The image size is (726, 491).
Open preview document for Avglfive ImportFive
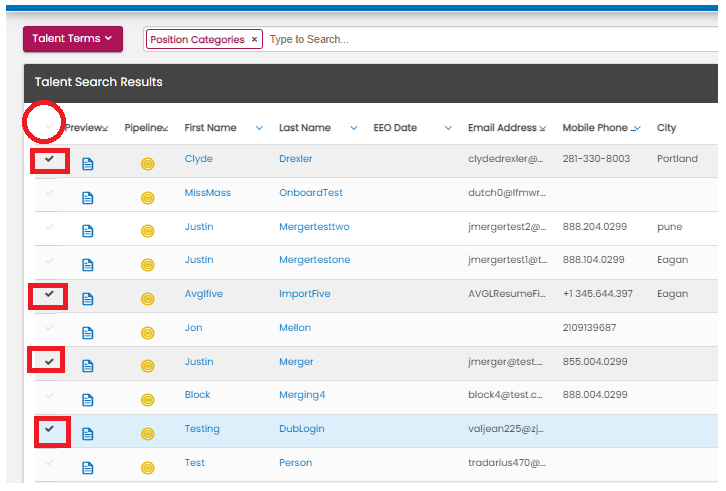(x=88, y=299)
